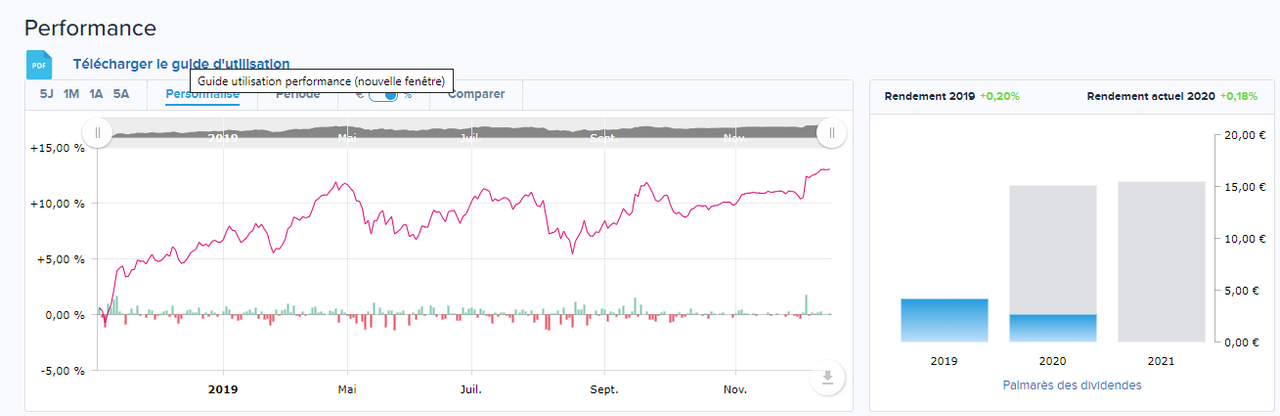
Task: Open the Période tab
Action: point(298,94)
